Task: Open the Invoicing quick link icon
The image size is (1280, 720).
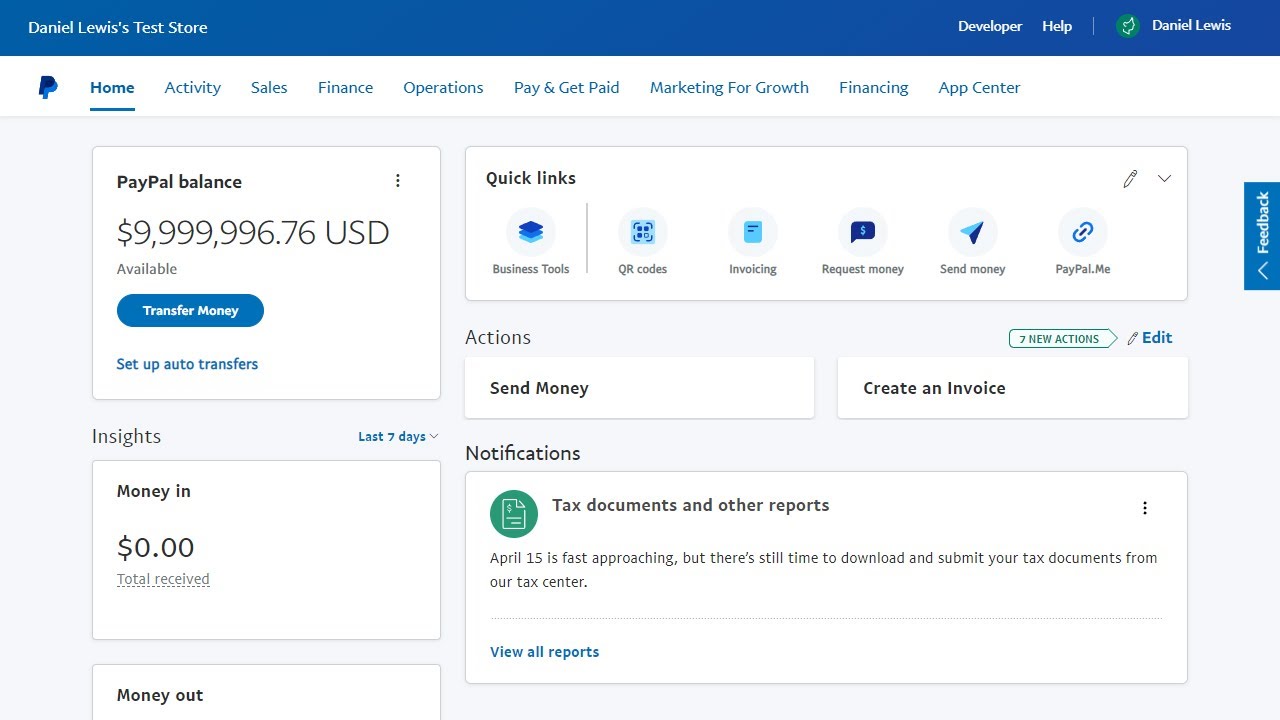Action: coord(753,232)
